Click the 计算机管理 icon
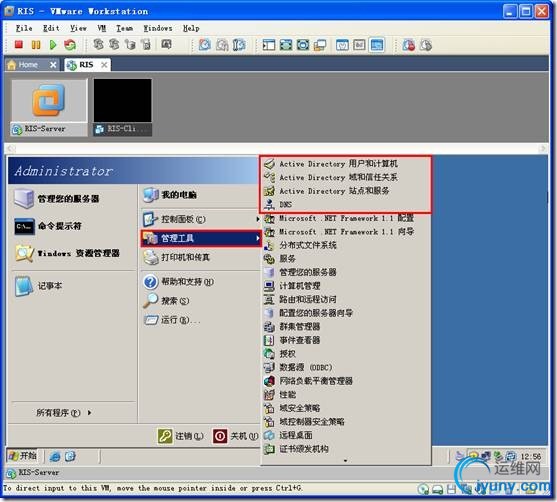The height and width of the screenshot is (502, 557). [269, 286]
